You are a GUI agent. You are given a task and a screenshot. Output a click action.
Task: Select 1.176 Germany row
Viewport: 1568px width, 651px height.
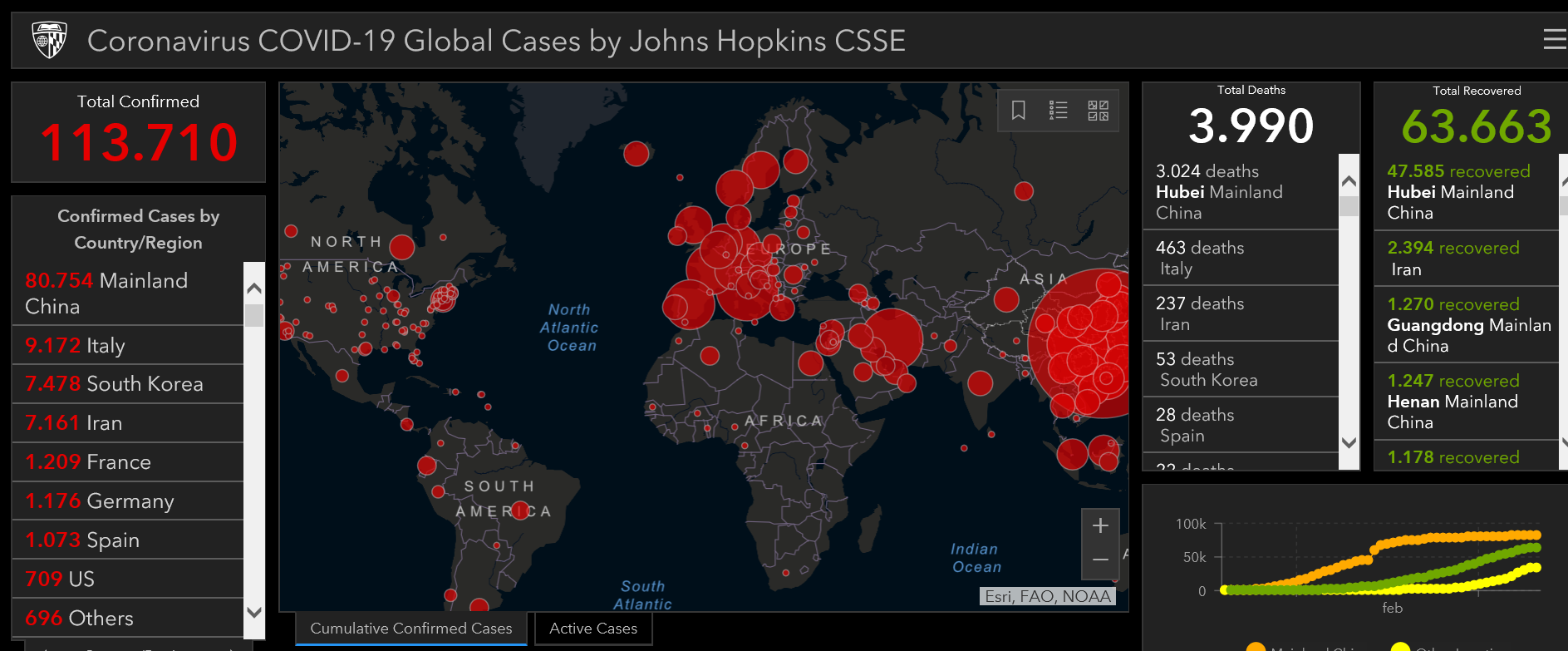click(128, 501)
